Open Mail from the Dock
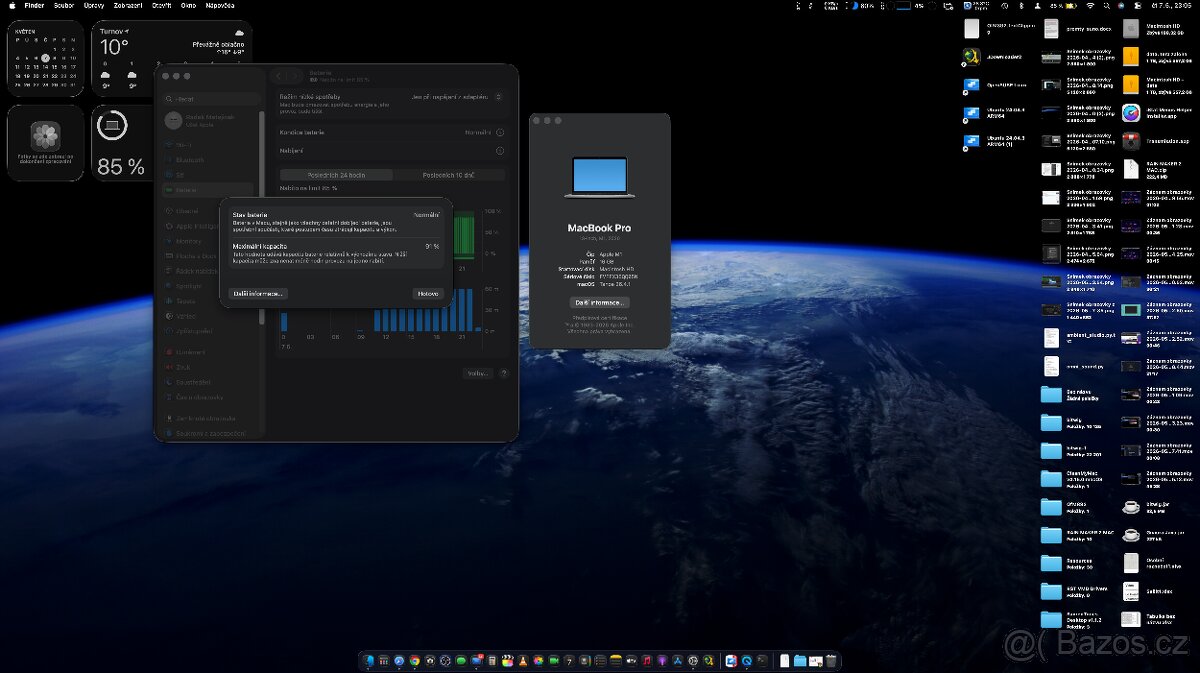1200x673 pixels. click(477, 661)
